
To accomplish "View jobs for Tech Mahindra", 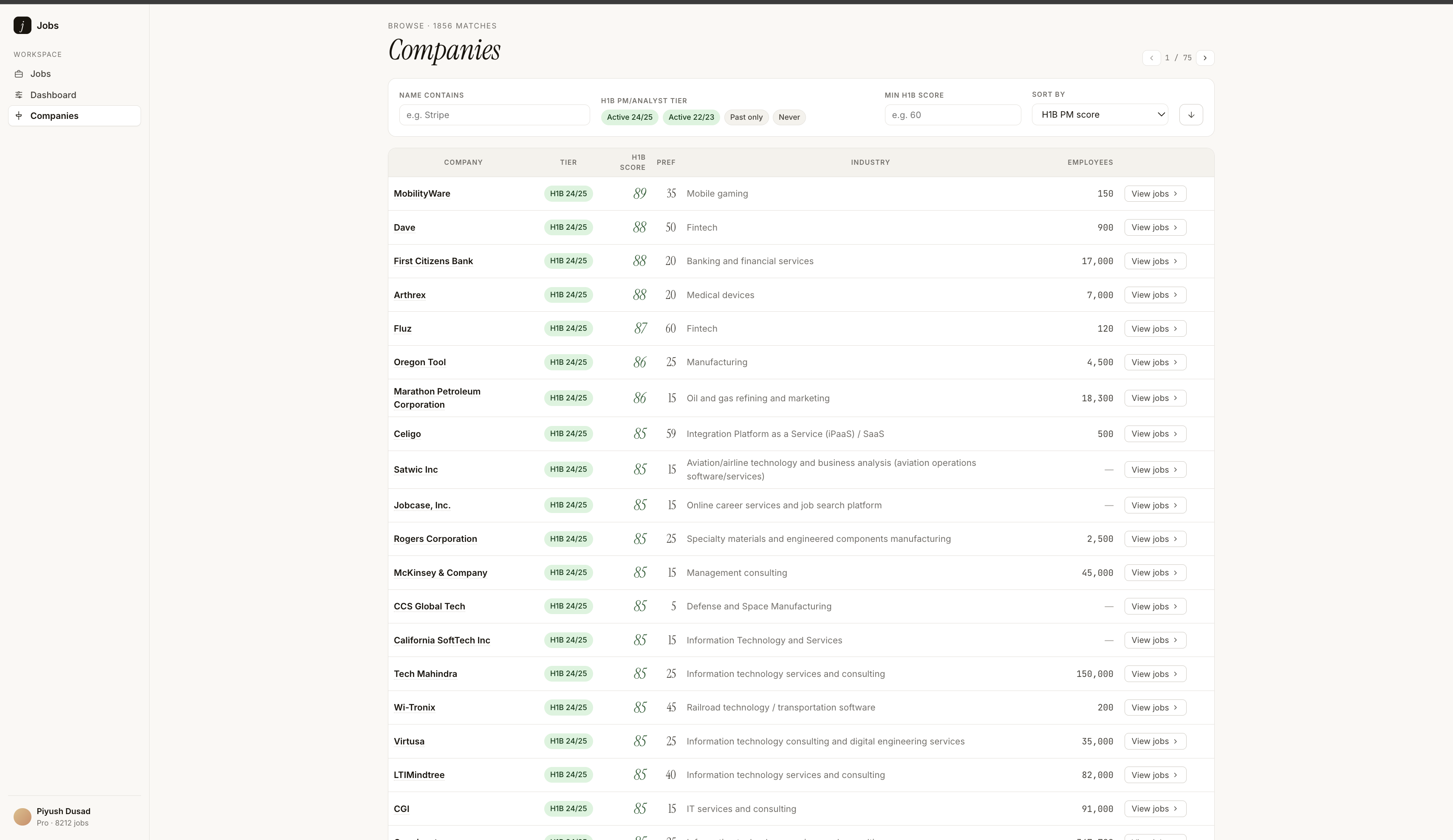I will pyautogui.click(x=1155, y=674).
